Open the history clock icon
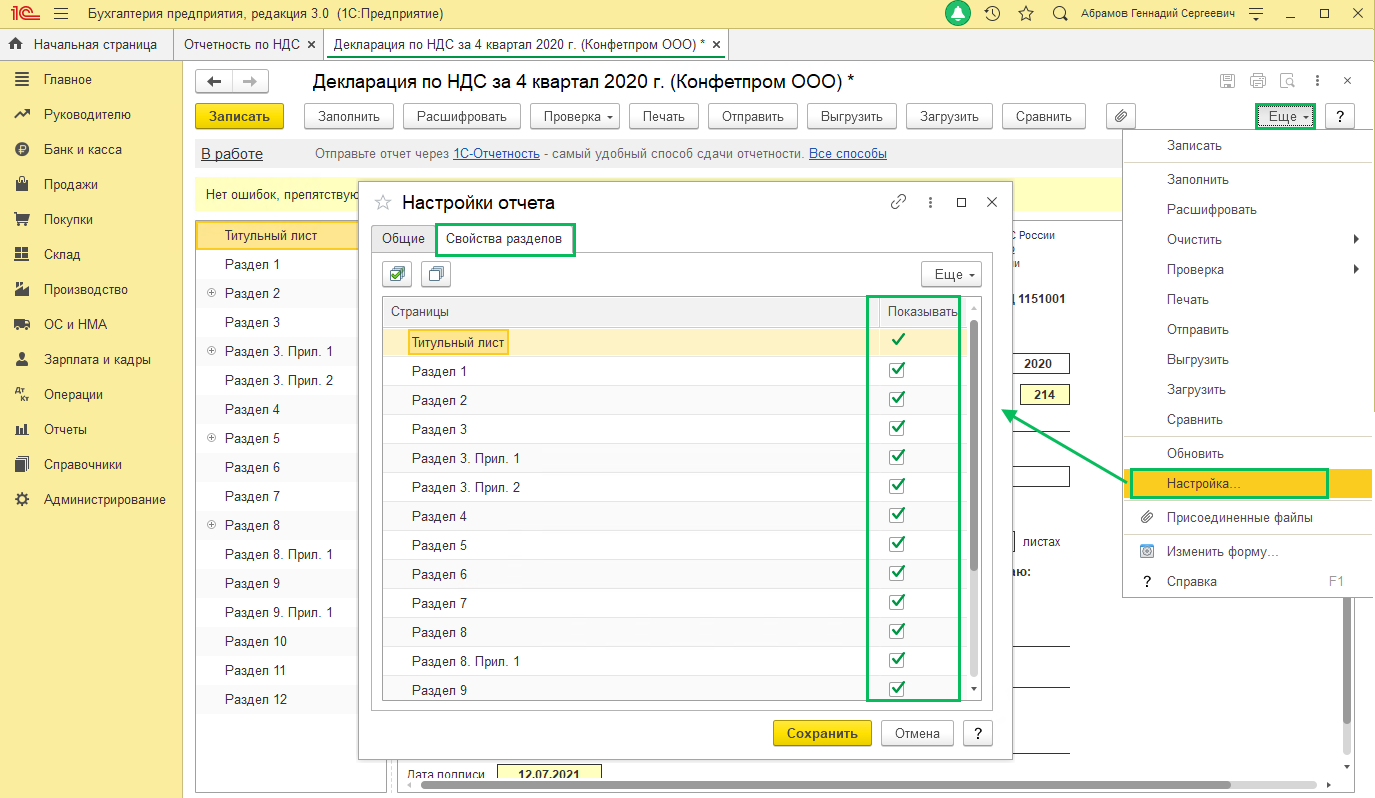Screen dimensions: 1375x798 point(992,14)
